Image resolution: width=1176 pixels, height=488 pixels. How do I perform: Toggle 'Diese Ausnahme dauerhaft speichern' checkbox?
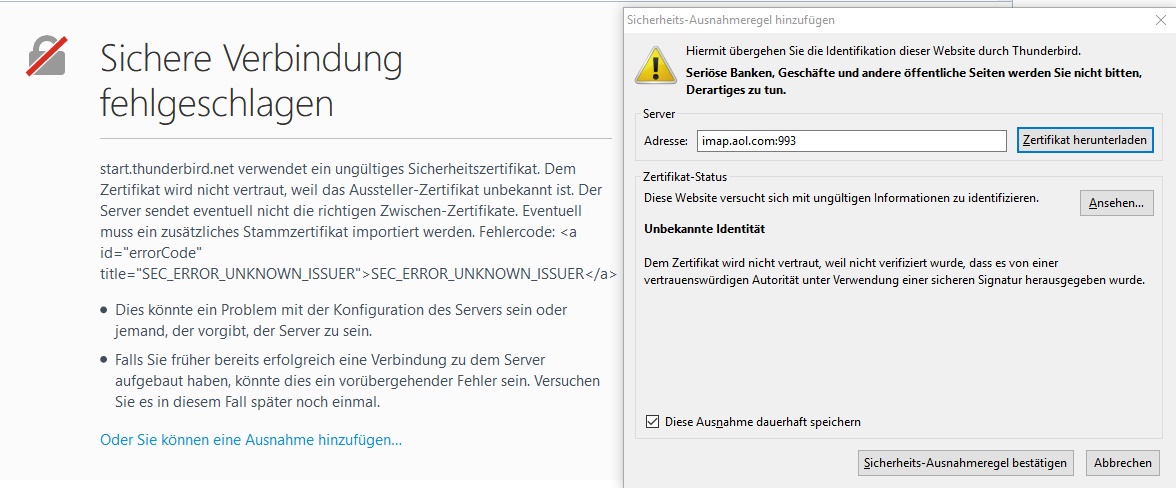pyautogui.click(x=653, y=422)
